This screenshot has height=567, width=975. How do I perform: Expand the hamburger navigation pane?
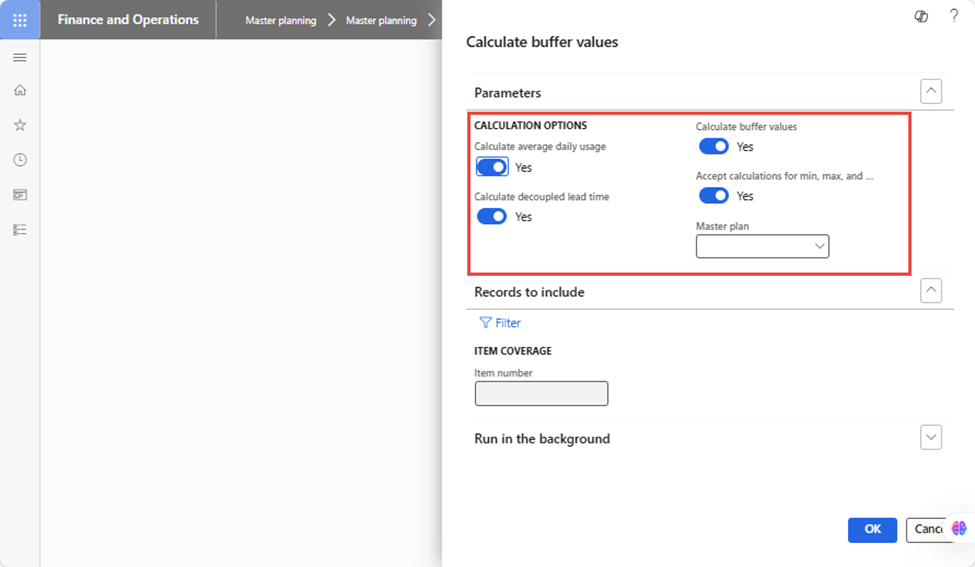click(20, 58)
